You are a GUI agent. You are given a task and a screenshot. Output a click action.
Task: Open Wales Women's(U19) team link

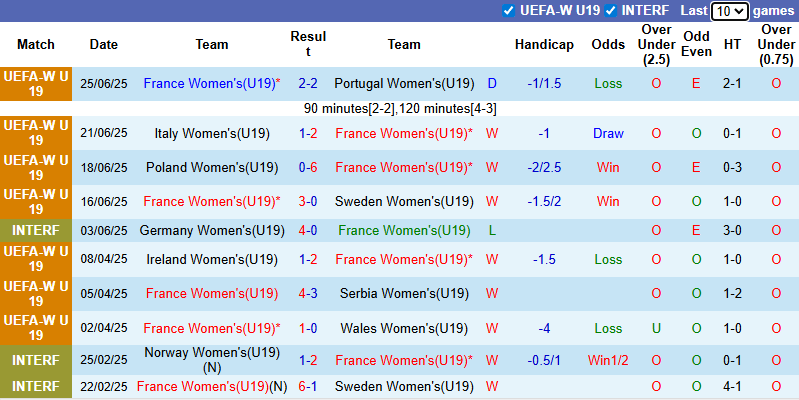click(404, 328)
